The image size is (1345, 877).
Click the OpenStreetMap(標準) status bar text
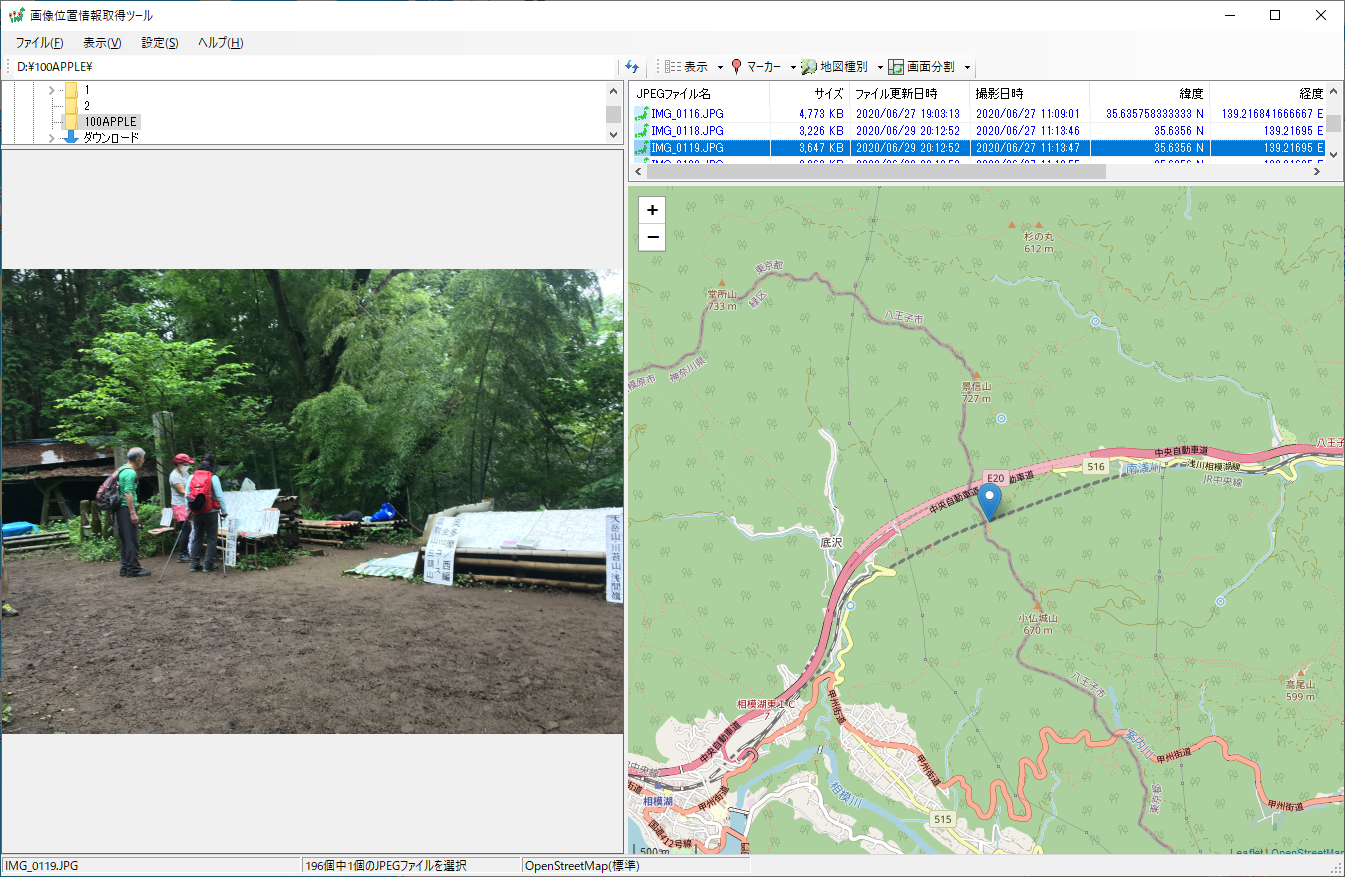pyautogui.click(x=582, y=865)
